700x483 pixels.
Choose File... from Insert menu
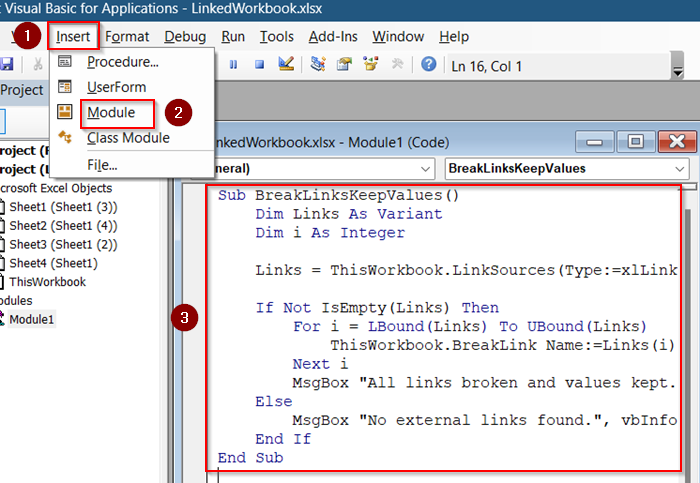(x=102, y=165)
